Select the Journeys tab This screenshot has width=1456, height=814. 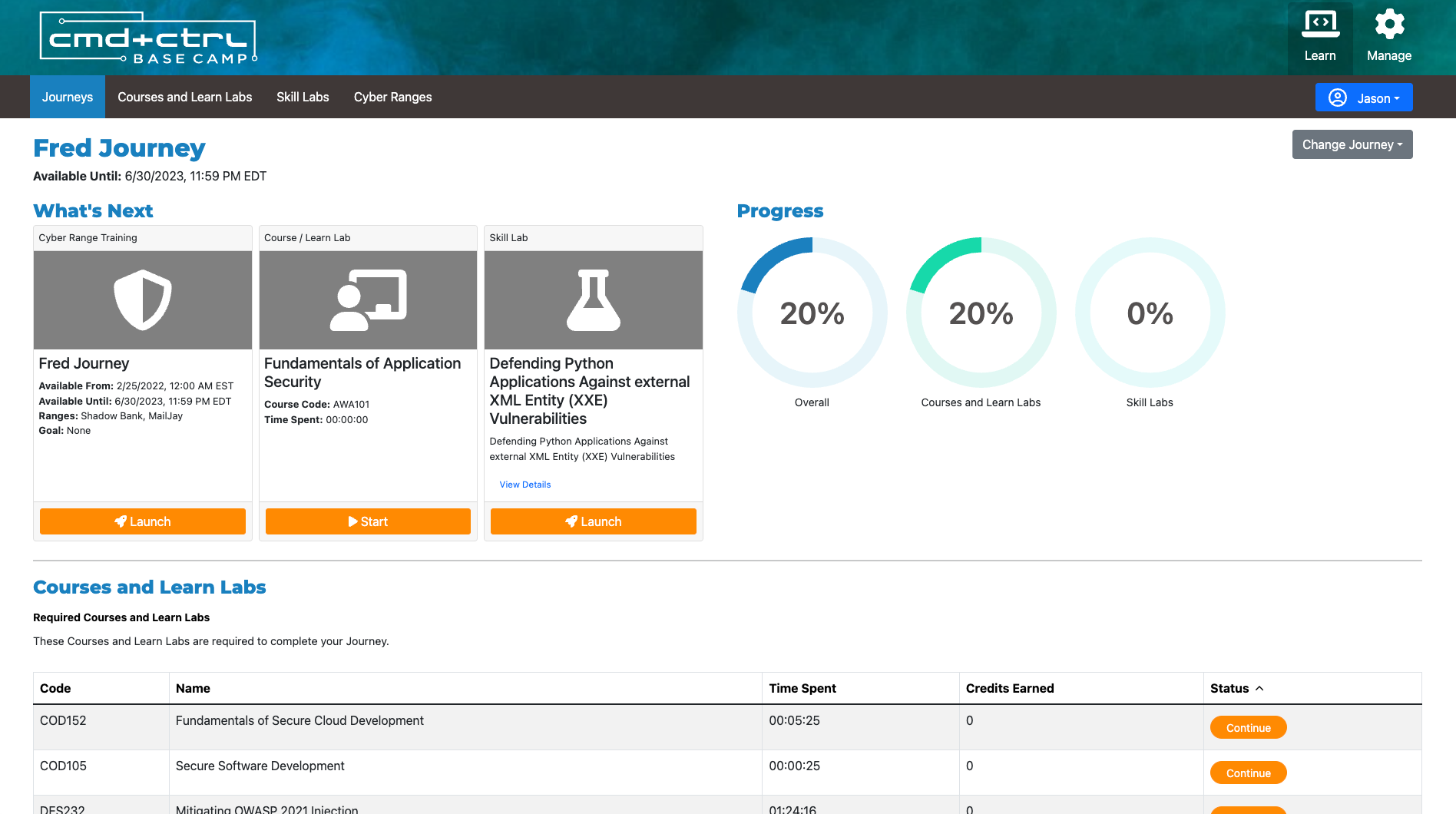[68, 97]
